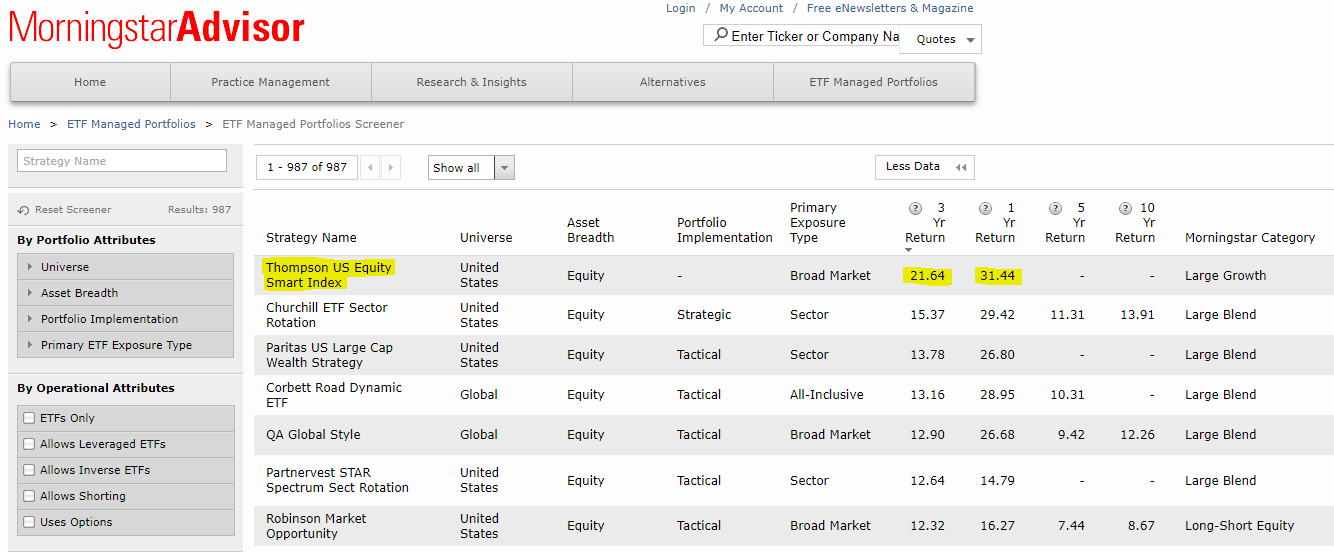Image resolution: width=1334 pixels, height=553 pixels.
Task: Click ETF Managed Portfolios breadcrumb link
Action: (131, 124)
